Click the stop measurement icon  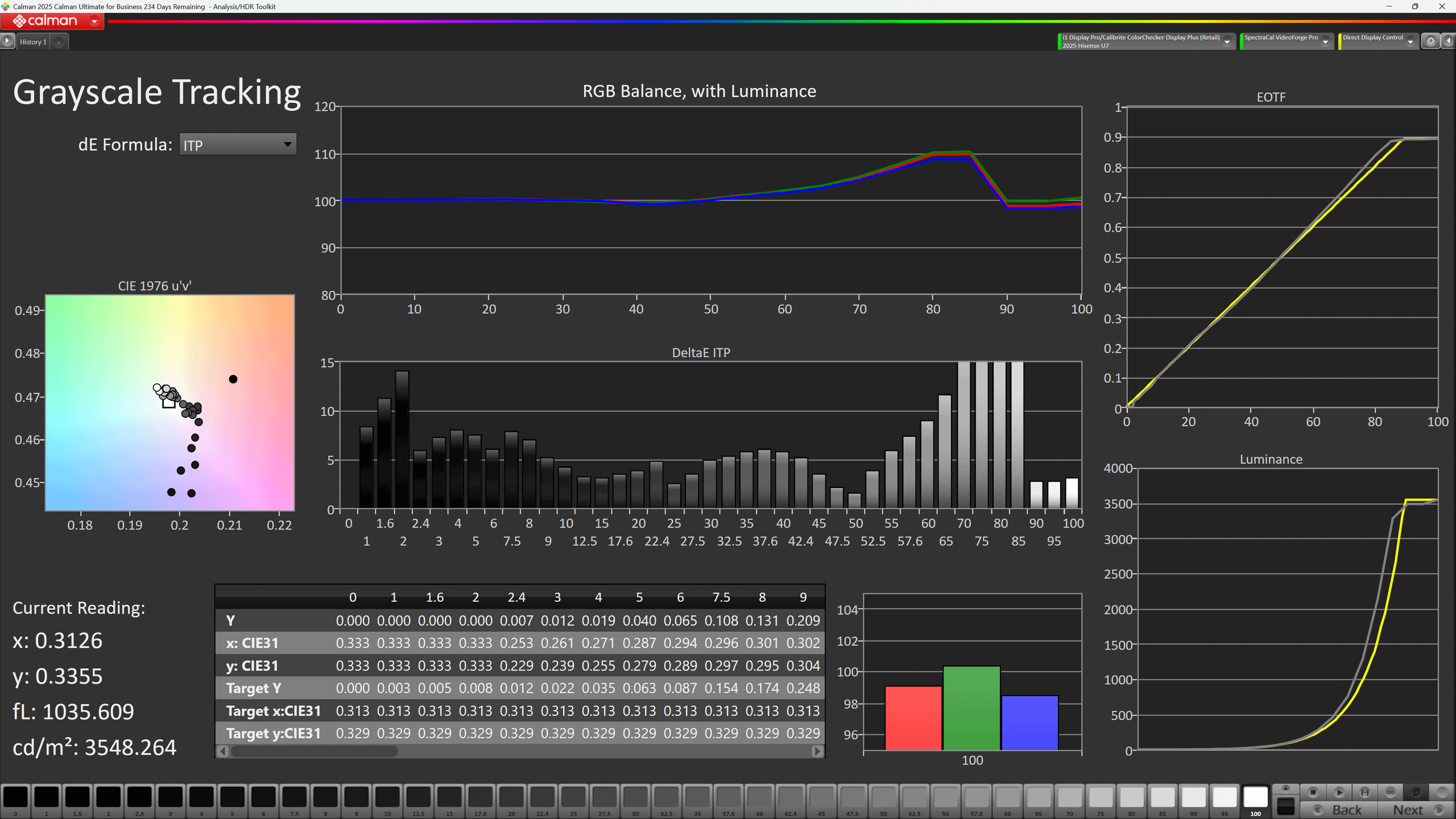click(1313, 792)
